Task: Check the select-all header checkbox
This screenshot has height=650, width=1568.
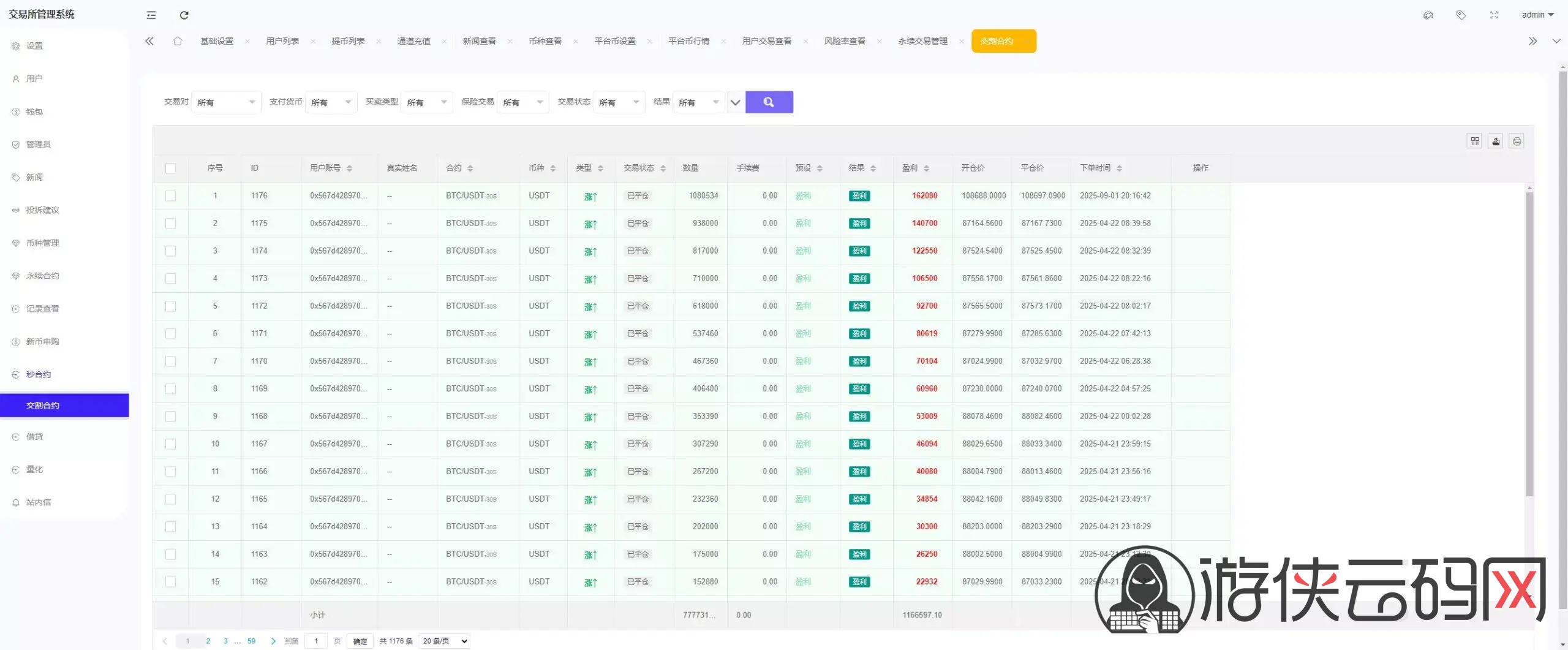Action: click(170, 168)
